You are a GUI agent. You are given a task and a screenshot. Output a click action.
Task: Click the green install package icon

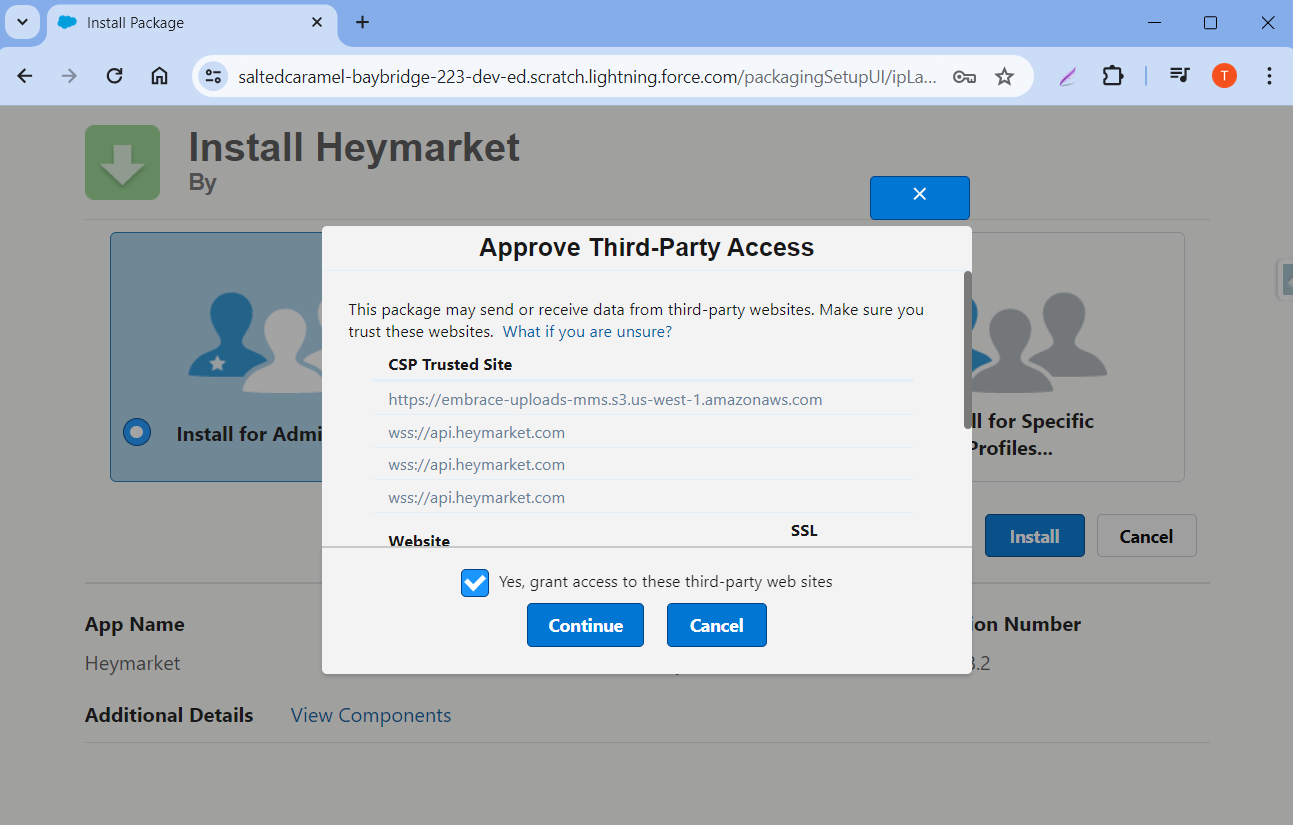click(122, 162)
